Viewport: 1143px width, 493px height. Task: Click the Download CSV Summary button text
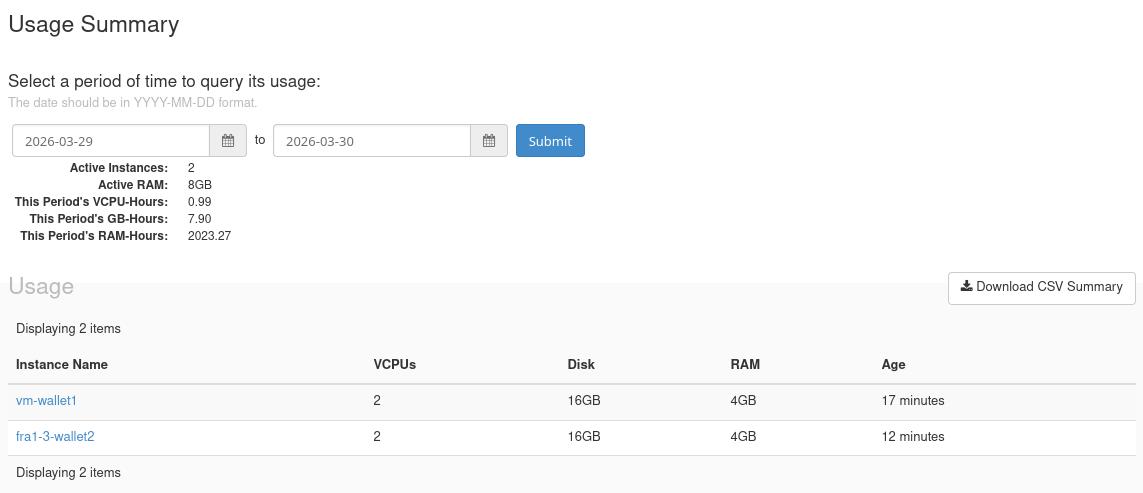point(1049,287)
